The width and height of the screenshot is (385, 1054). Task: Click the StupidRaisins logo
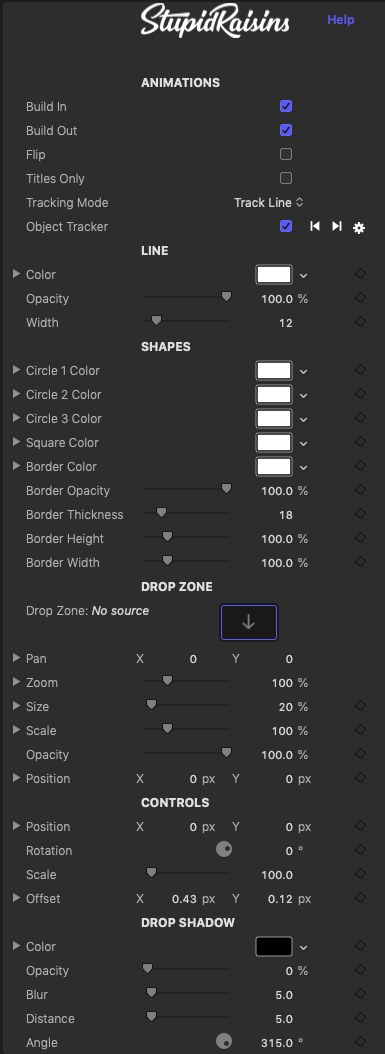pos(215,22)
